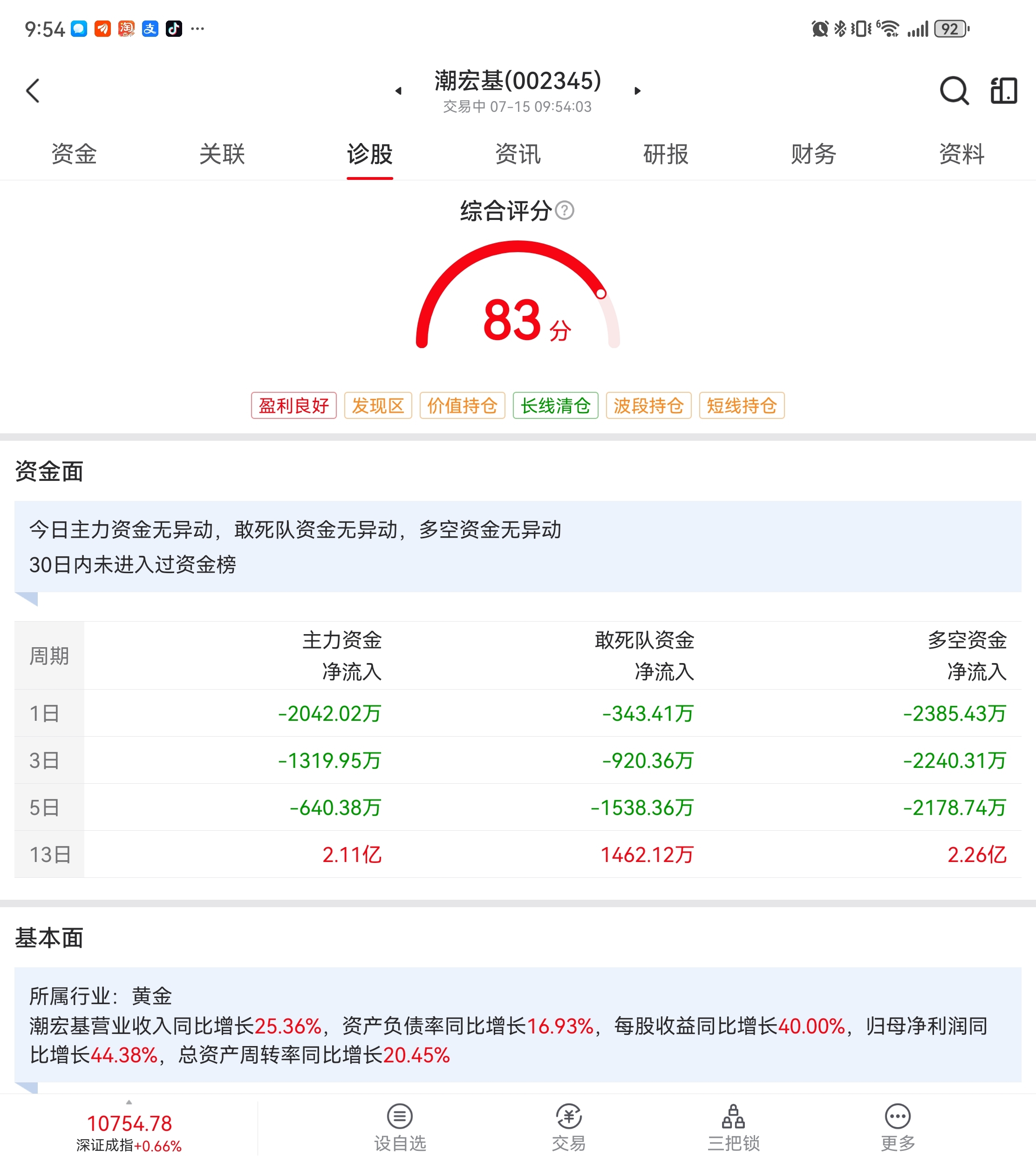Open the 财务 tab

click(x=813, y=154)
